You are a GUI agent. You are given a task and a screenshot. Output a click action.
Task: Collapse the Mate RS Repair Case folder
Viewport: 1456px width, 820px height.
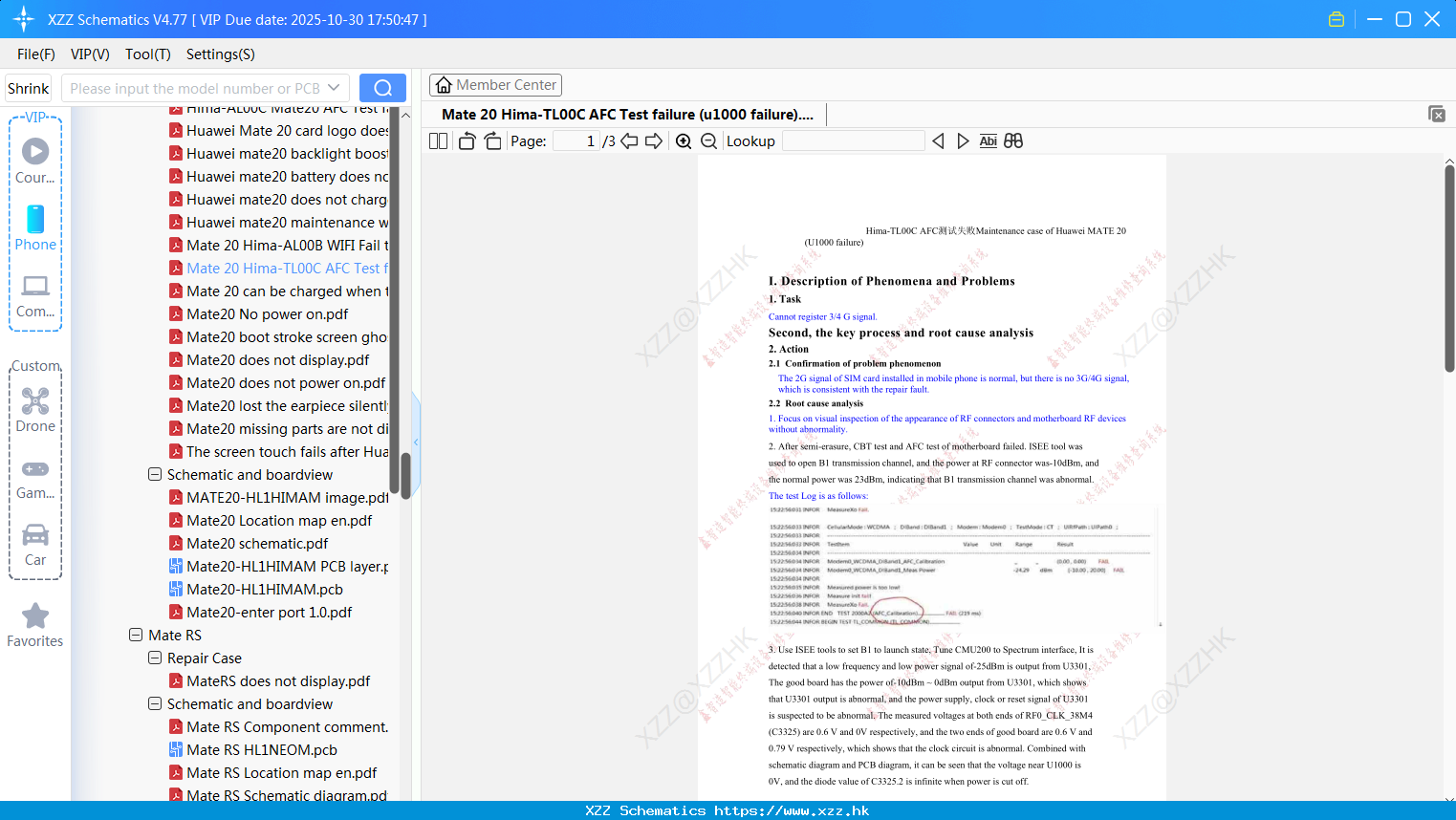coord(155,658)
